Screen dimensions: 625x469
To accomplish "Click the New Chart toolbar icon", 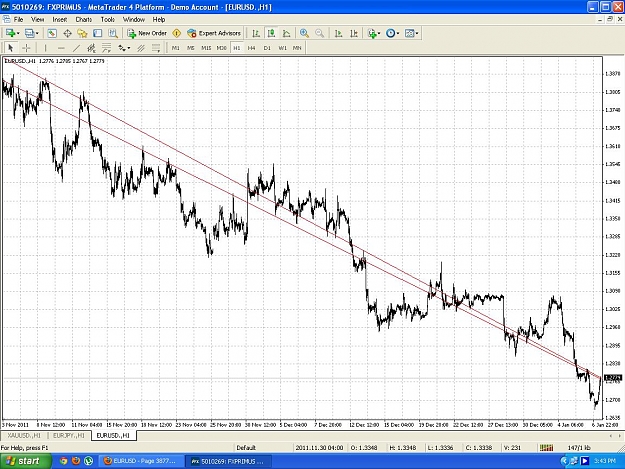I will tap(10, 33).
